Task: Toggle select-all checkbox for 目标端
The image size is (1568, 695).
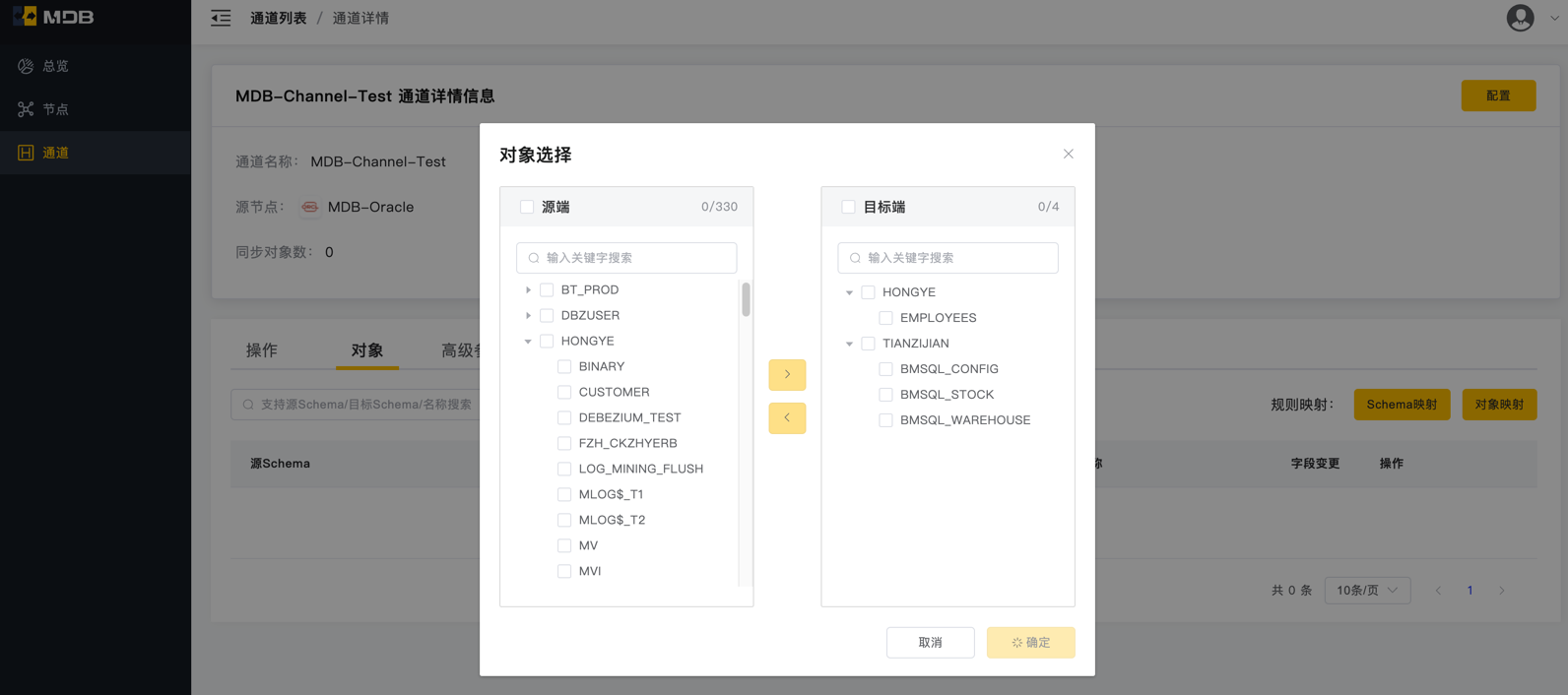Action: pos(848,207)
